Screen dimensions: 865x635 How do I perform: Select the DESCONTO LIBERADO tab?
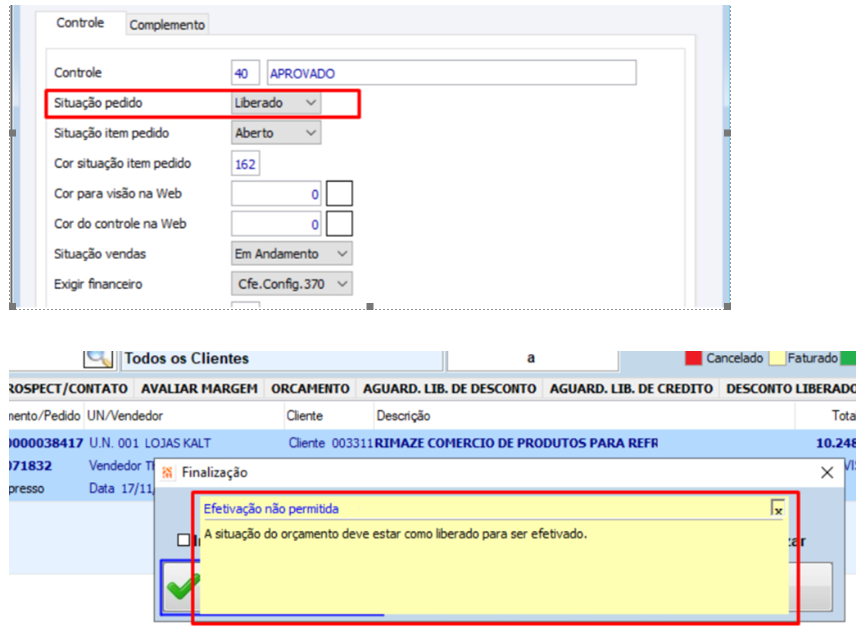click(x=789, y=389)
